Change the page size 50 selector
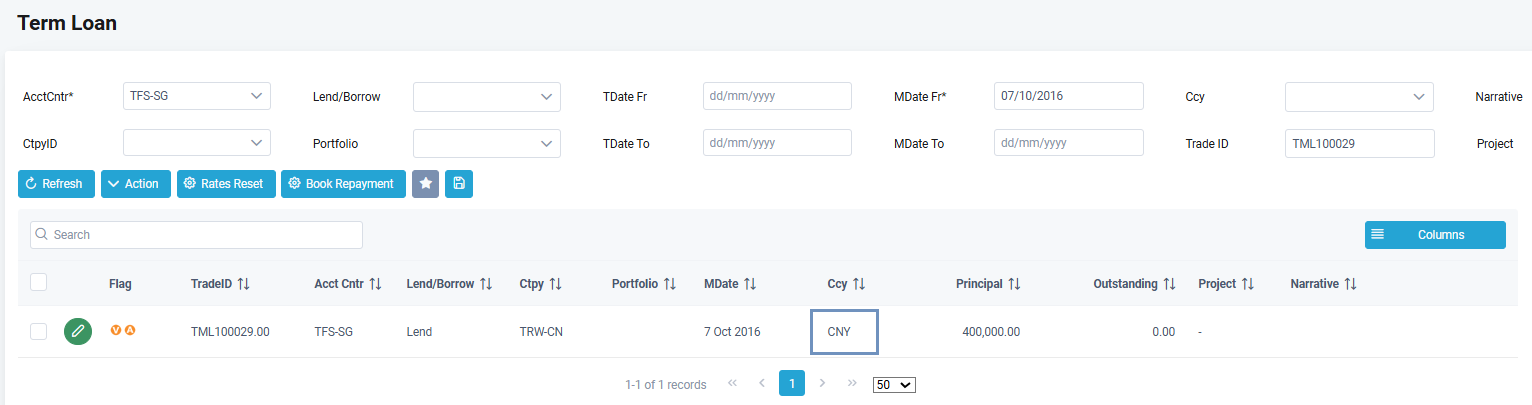 (x=894, y=384)
